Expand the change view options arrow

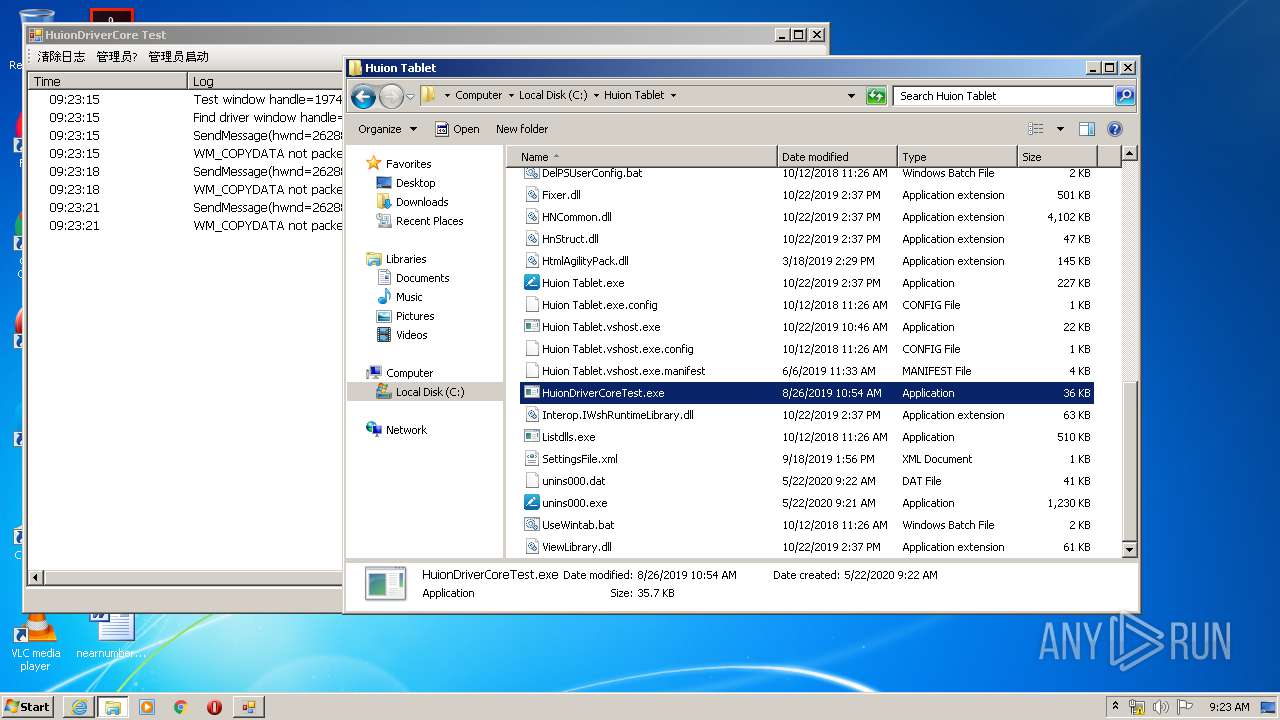[x=1060, y=129]
